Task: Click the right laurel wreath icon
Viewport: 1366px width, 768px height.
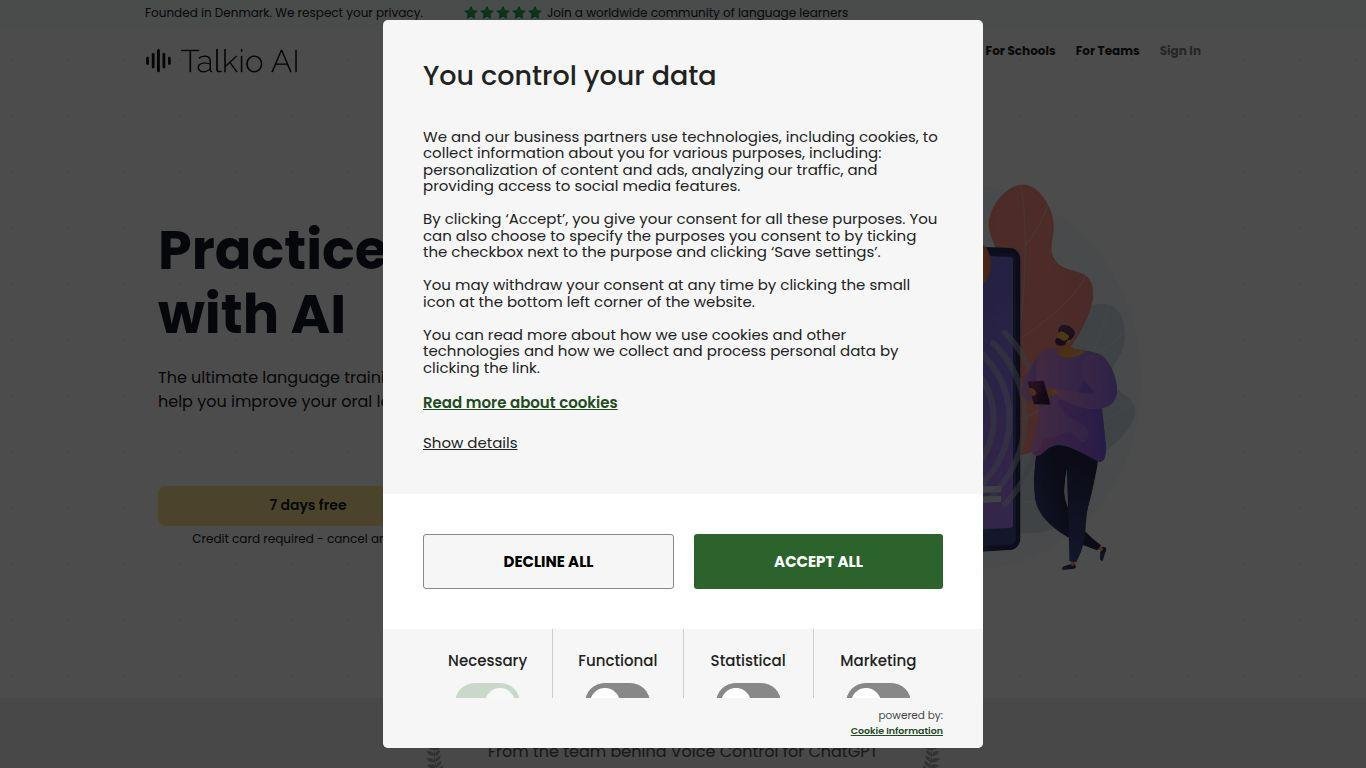Action: 931,757
